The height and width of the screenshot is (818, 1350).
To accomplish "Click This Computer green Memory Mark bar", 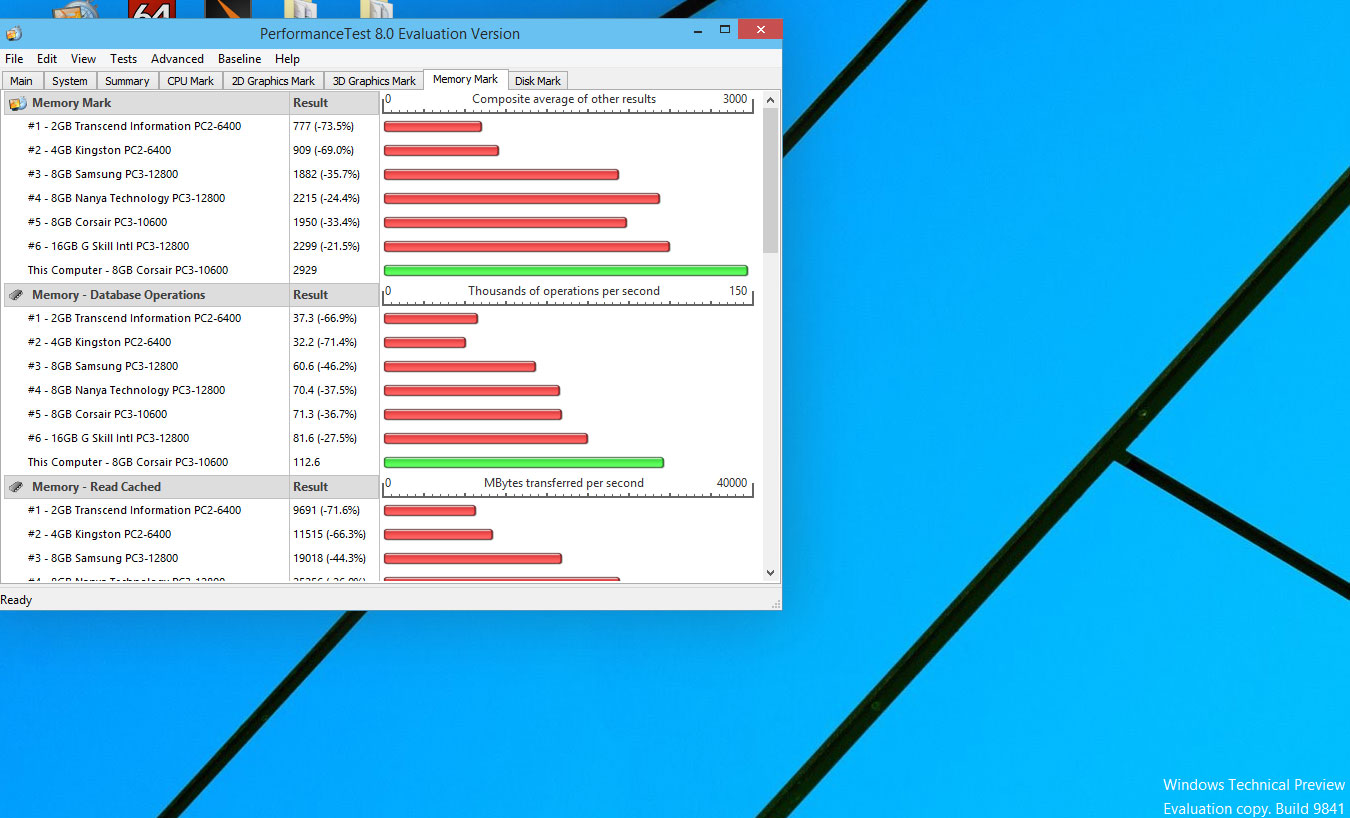I will click(565, 270).
